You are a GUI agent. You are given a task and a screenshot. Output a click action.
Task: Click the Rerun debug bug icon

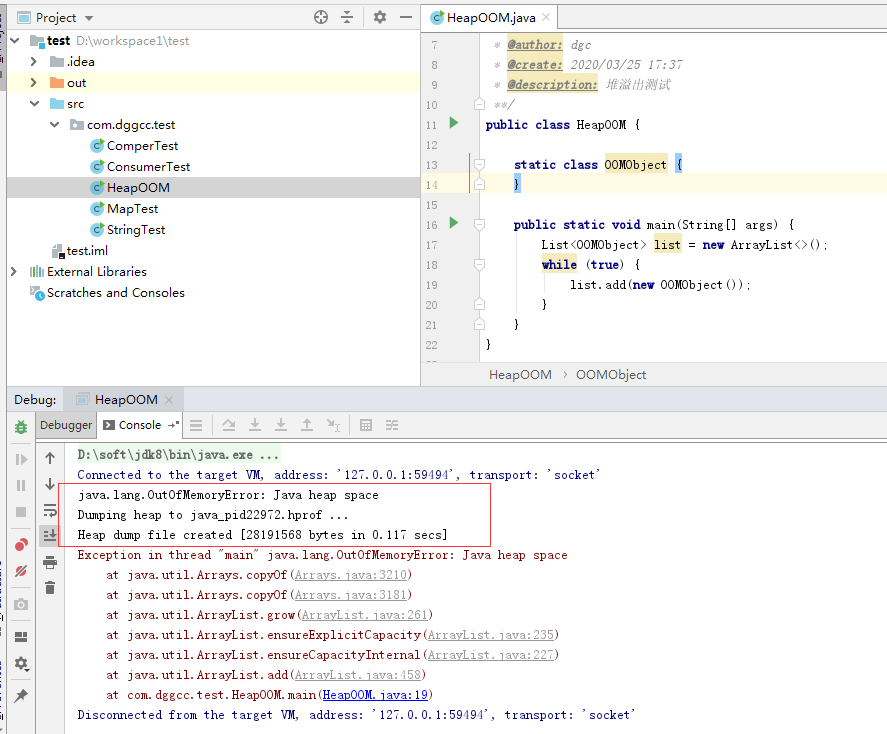(x=21, y=427)
